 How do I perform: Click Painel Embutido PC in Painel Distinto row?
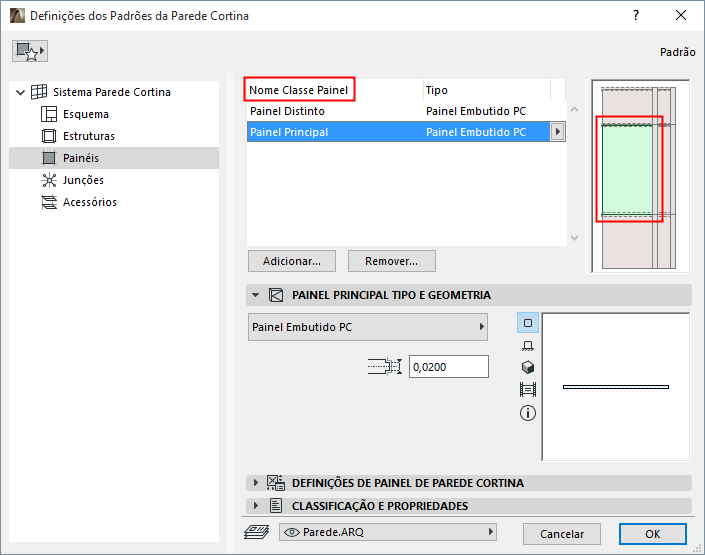tap(476, 111)
